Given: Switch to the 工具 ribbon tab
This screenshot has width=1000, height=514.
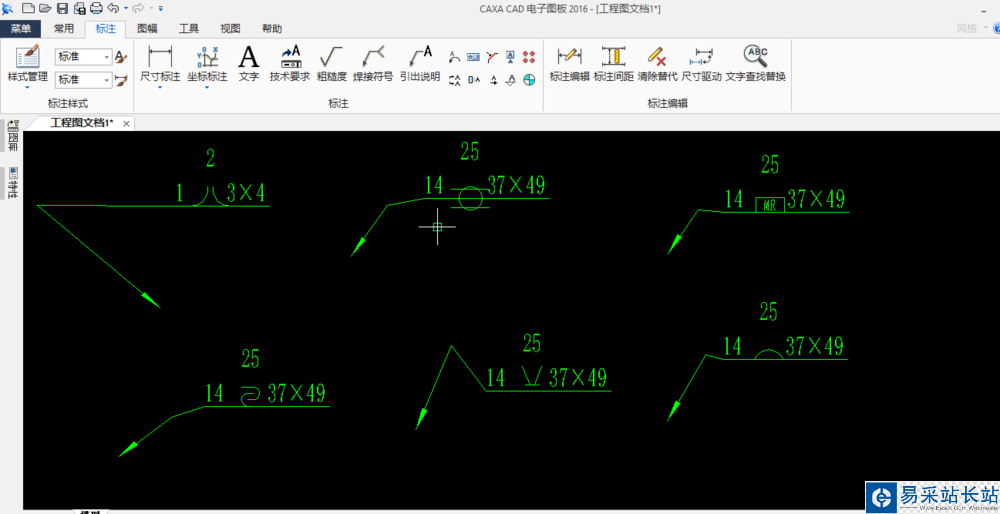Looking at the screenshot, I should tap(189, 29).
